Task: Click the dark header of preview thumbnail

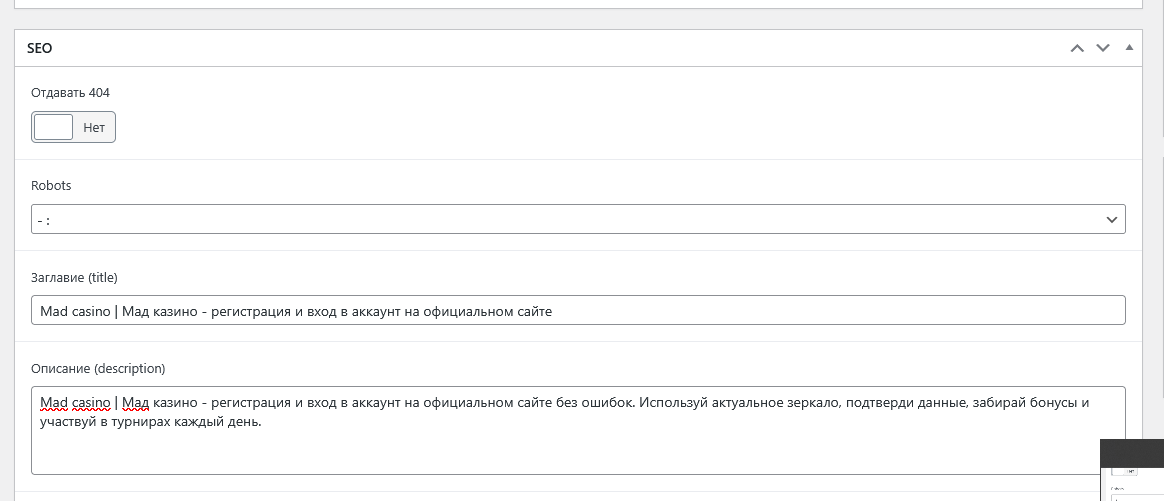Action: pos(1131,450)
